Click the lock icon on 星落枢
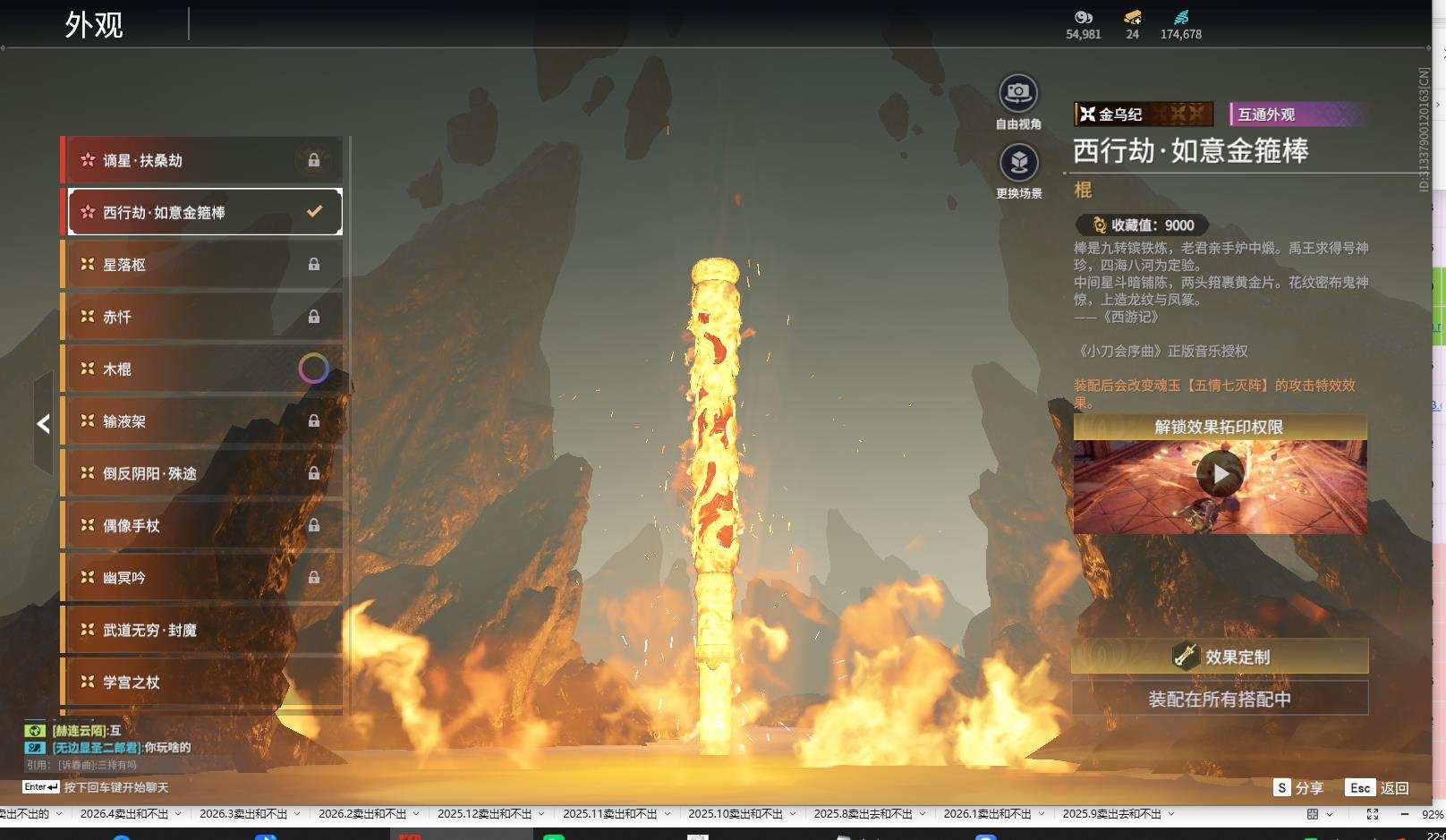The width and height of the screenshot is (1446, 840). pyautogui.click(x=314, y=264)
